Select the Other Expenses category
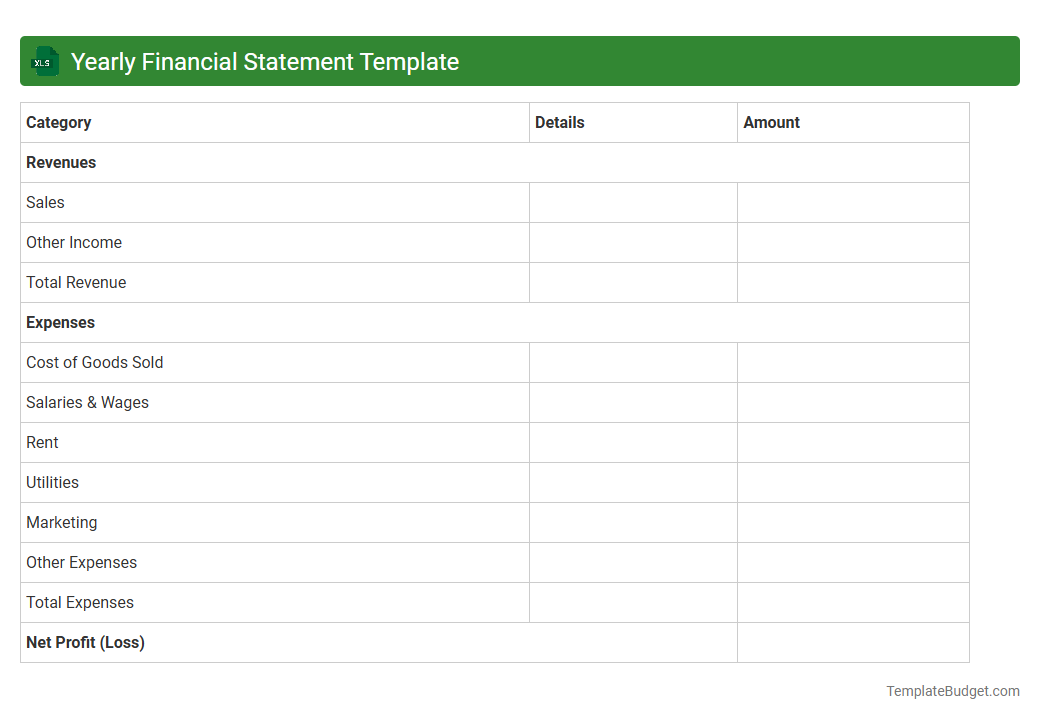The image size is (1040, 720). 81,562
